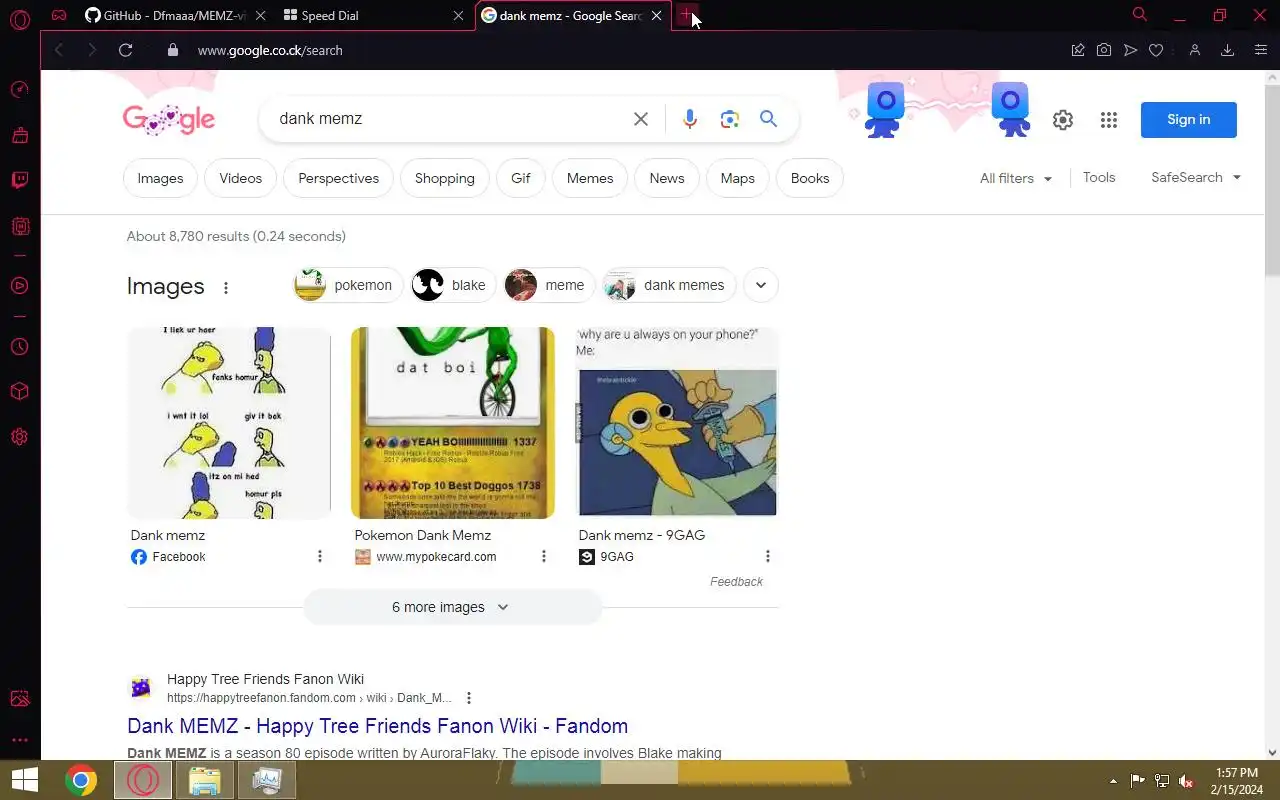Expand 6 more images
Screen dimensions: 1280x800
coord(451,607)
